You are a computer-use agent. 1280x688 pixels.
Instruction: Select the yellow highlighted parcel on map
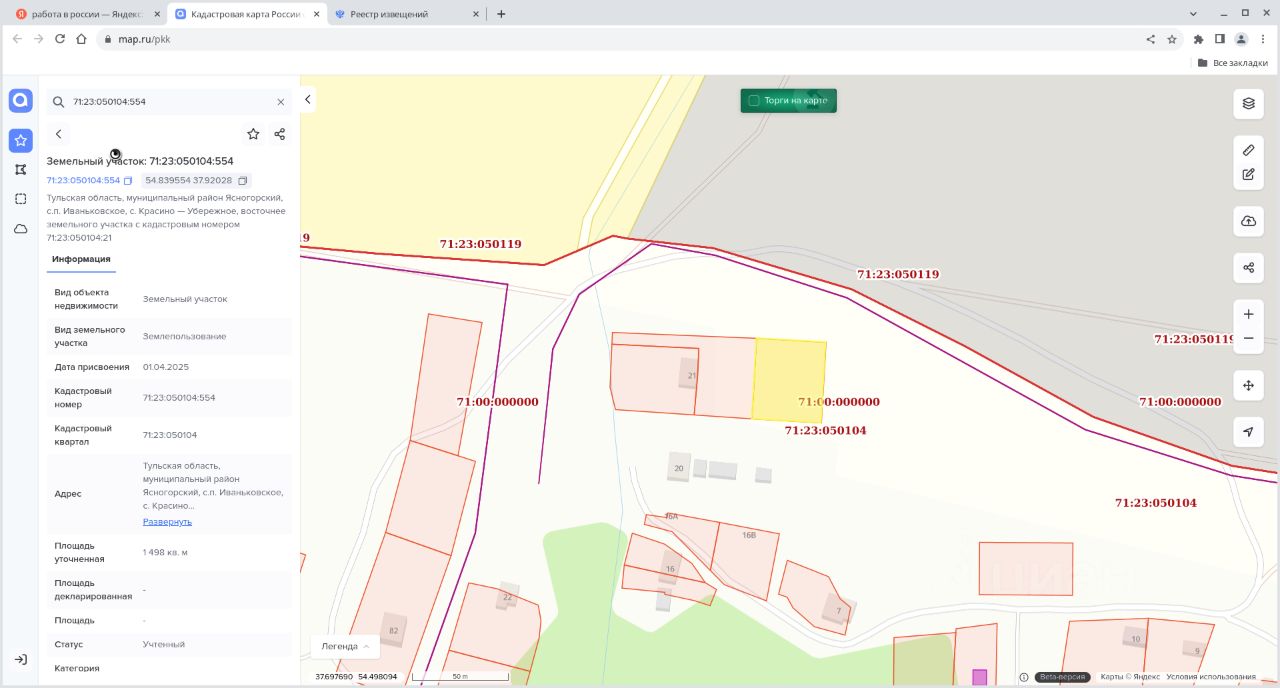[789, 380]
